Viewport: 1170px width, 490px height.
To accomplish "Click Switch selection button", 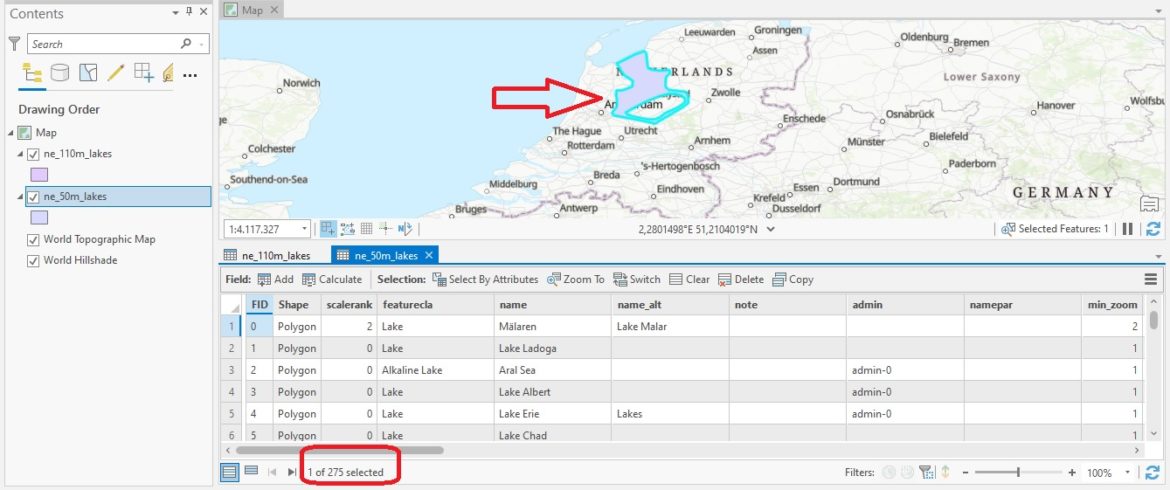I will tap(636, 280).
